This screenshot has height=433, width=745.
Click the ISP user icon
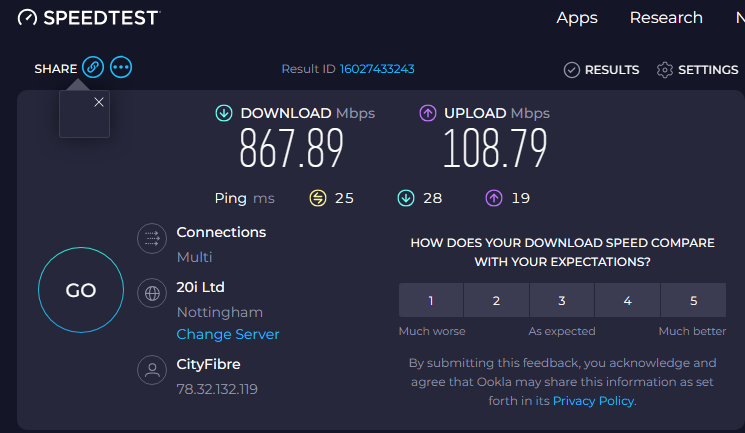coord(152,370)
